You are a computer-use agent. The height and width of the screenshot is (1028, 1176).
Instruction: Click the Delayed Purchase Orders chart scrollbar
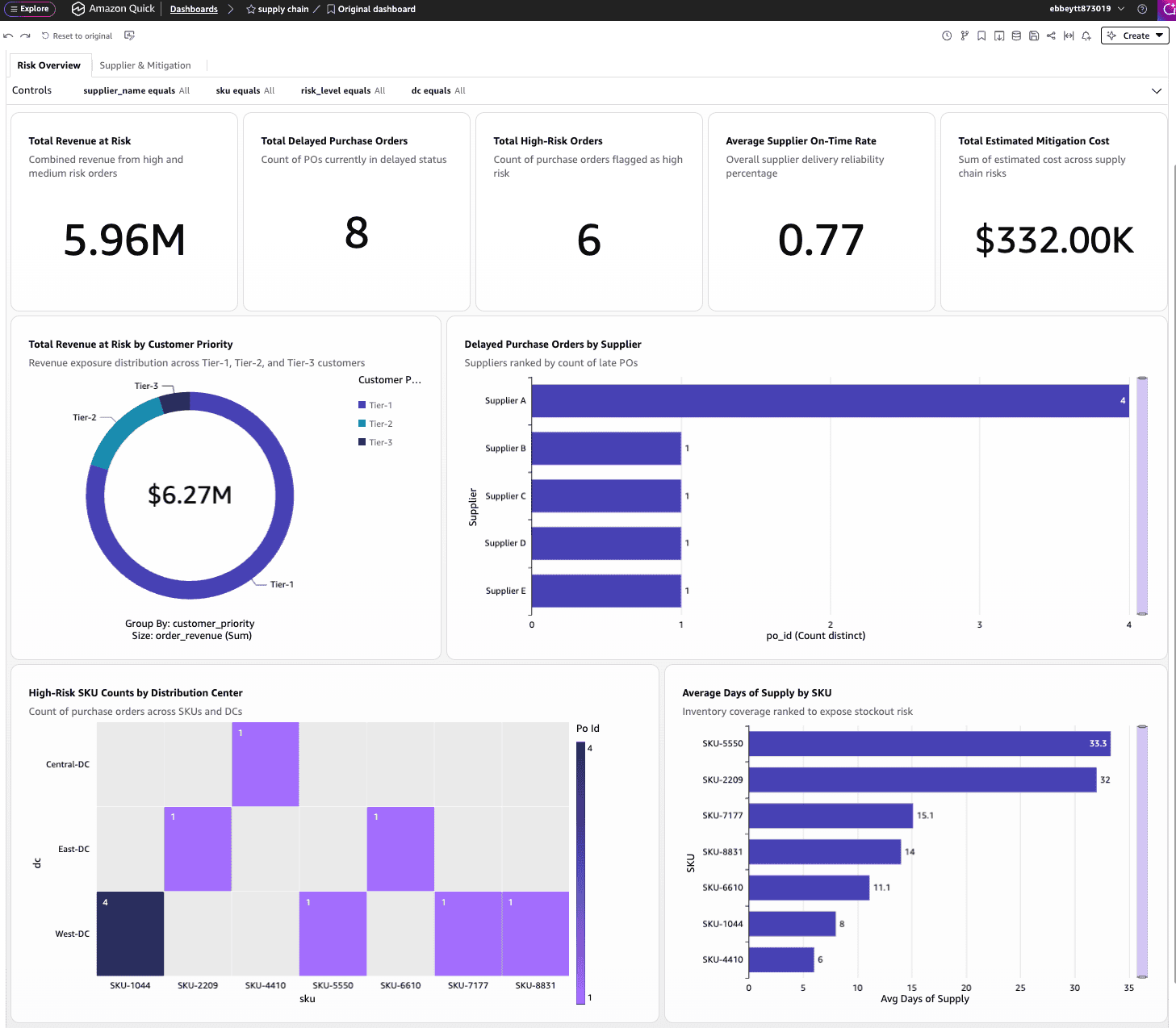(1142, 495)
